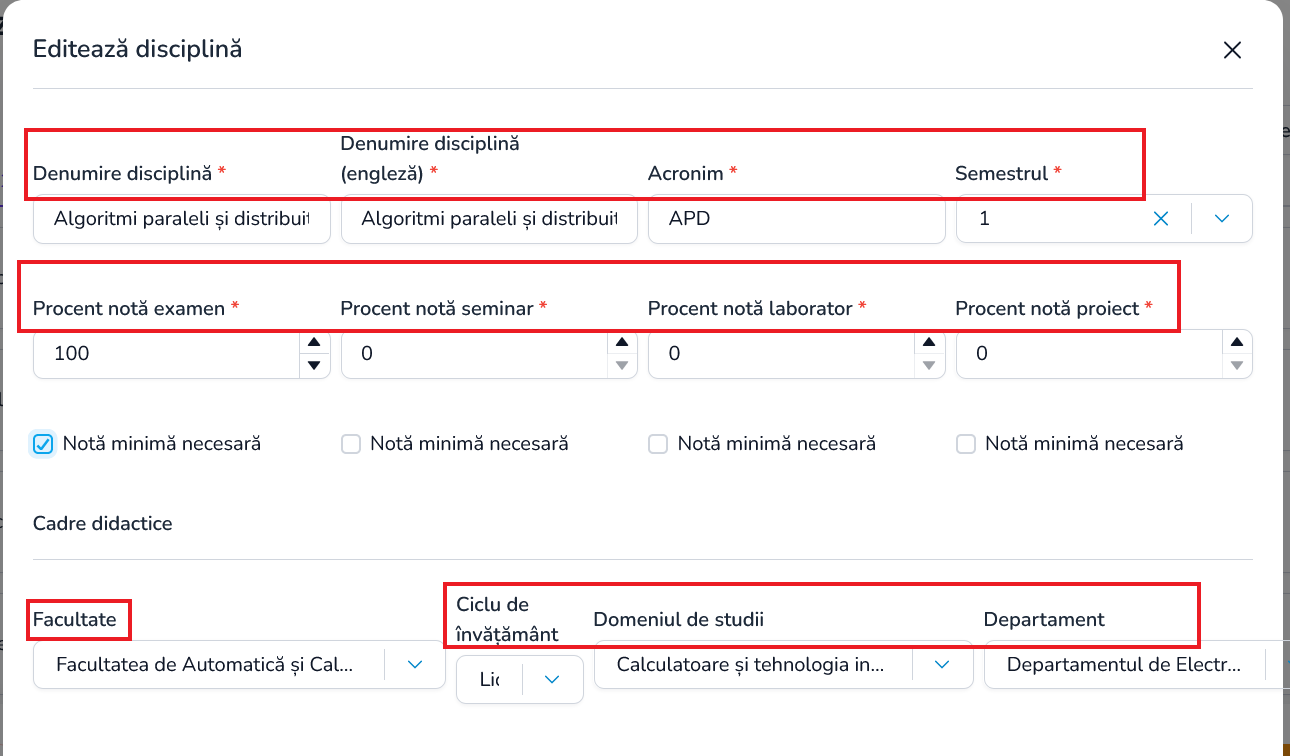
Task: Enable Notă minimă necesară under the seminar percentage
Action: pos(351,443)
